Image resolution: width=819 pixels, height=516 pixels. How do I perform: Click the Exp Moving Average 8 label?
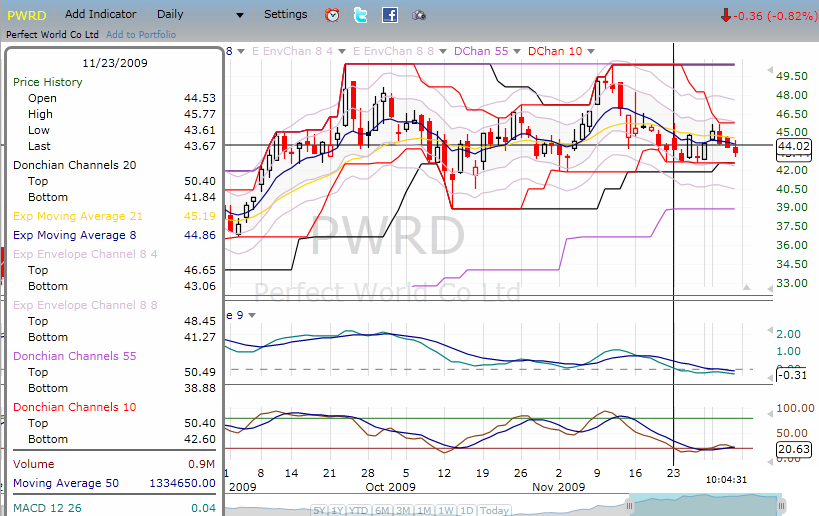click(75, 235)
